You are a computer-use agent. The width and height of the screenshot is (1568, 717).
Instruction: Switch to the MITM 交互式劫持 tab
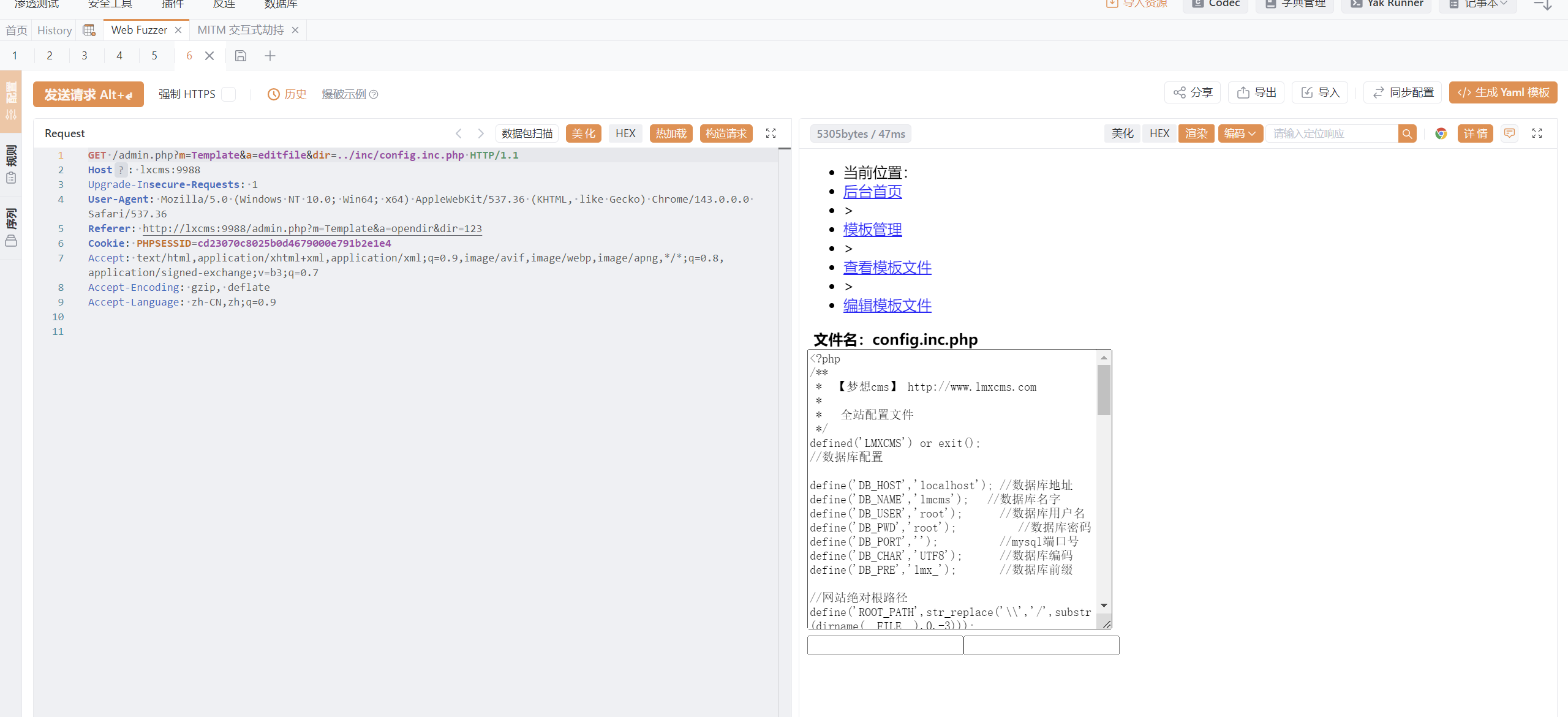coord(241,30)
